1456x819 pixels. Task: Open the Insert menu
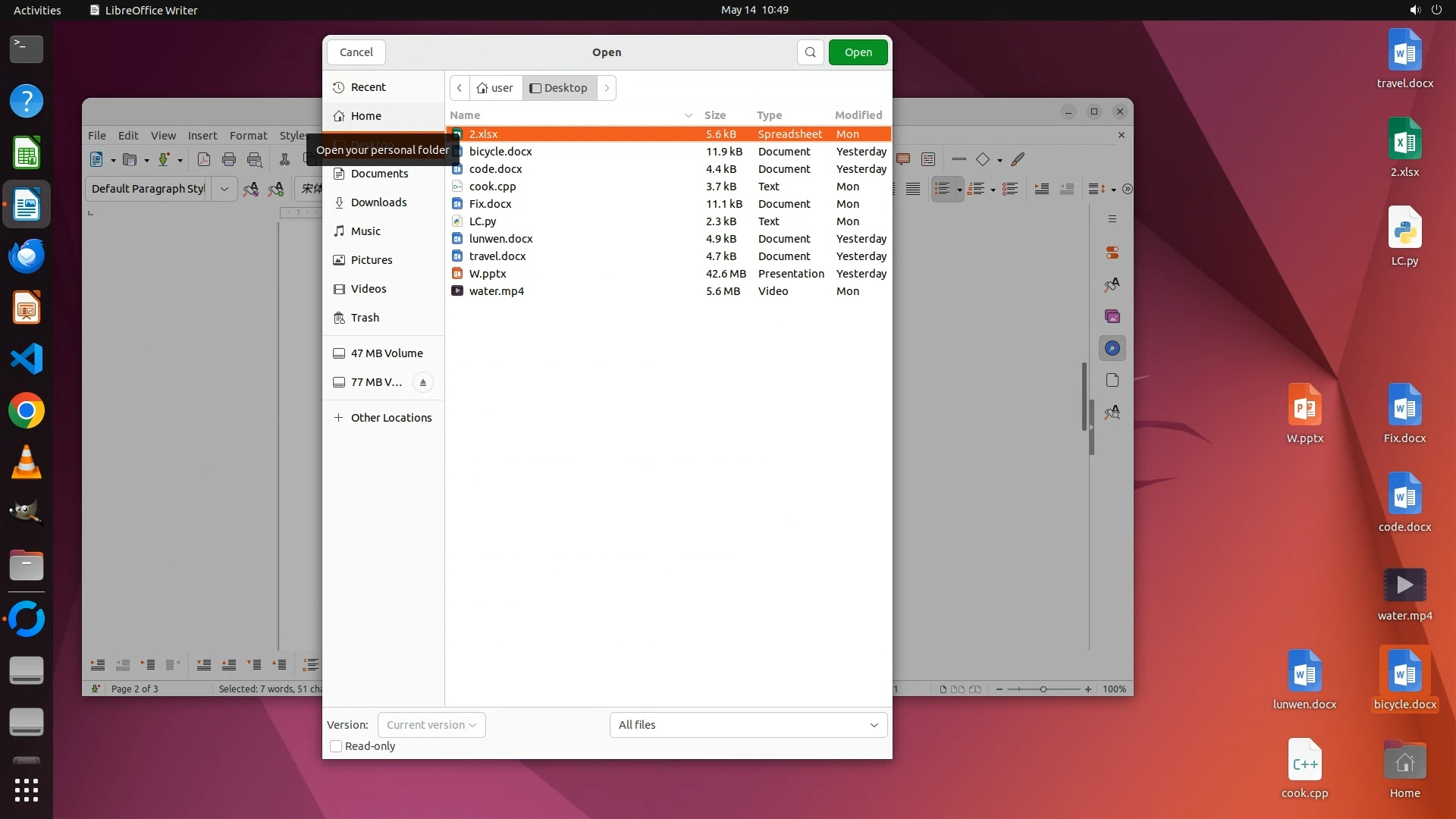click(x=202, y=136)
